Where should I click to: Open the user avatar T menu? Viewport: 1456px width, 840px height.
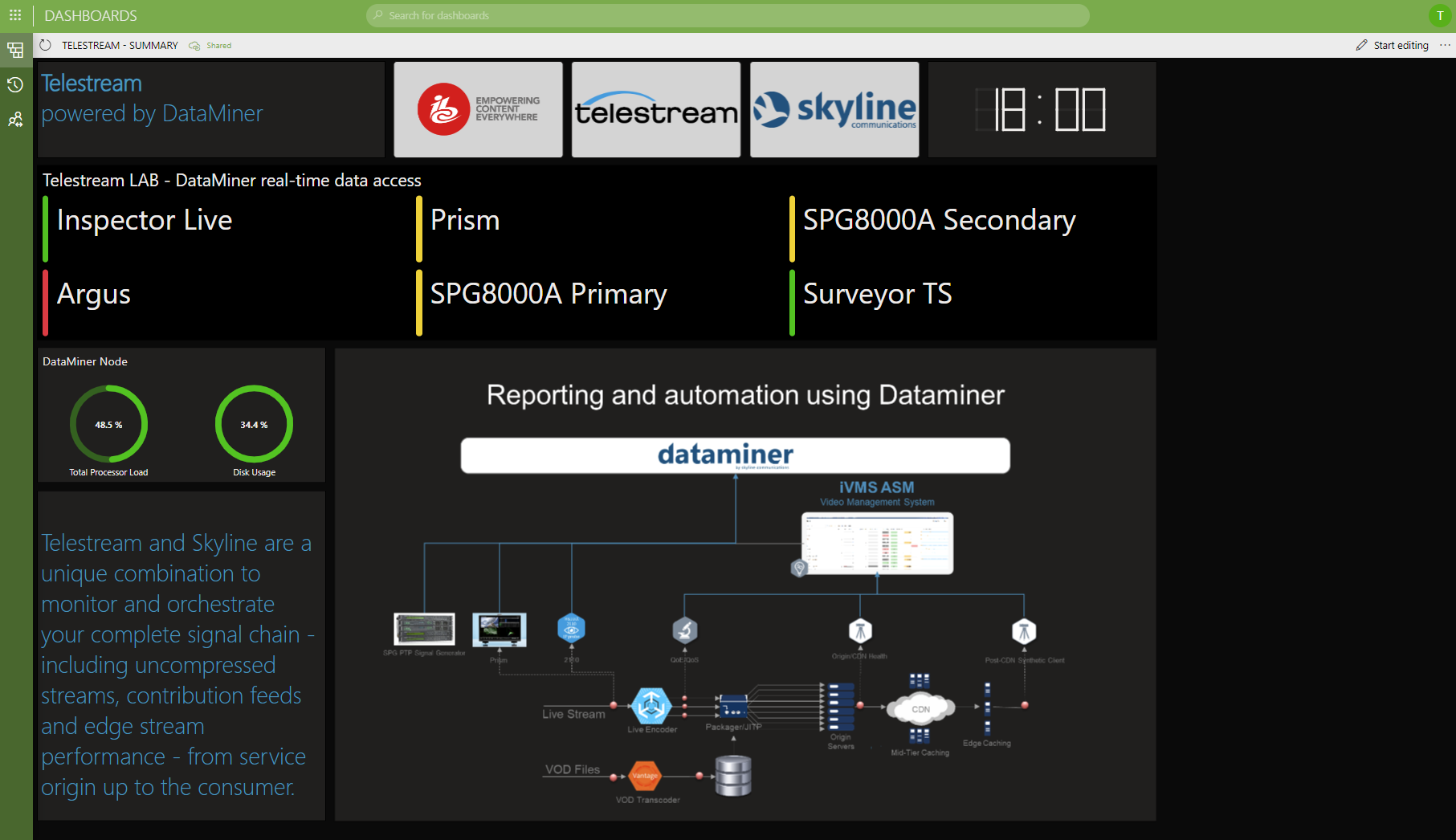[1440, 15]
